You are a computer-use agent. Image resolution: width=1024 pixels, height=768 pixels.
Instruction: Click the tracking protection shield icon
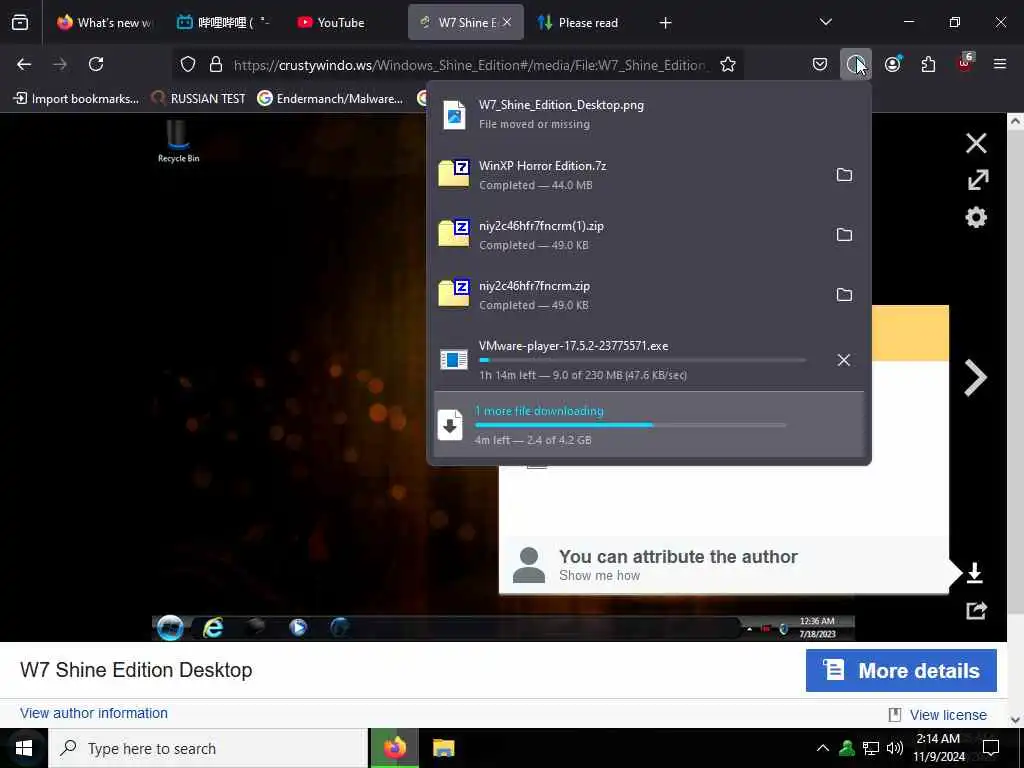click(x=188, y=64)
